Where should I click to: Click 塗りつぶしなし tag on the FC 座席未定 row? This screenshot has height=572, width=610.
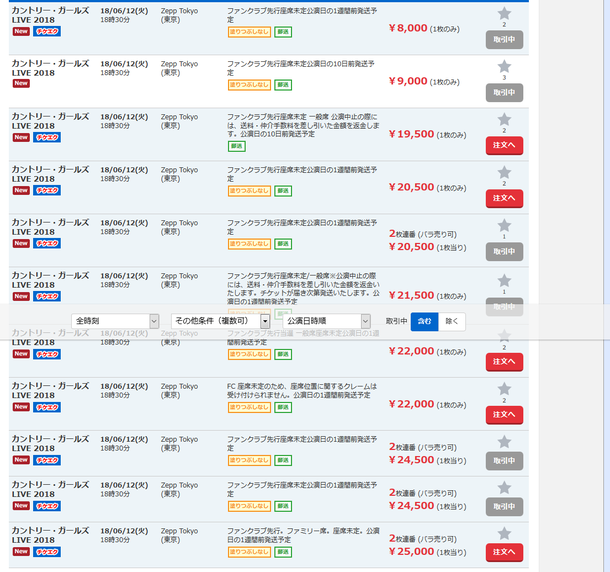(x=249, y=407)
